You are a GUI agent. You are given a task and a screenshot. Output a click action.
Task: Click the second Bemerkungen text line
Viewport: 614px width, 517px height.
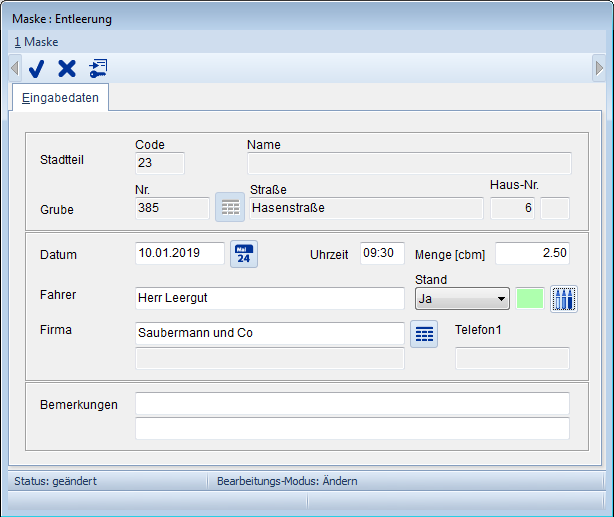352,428
